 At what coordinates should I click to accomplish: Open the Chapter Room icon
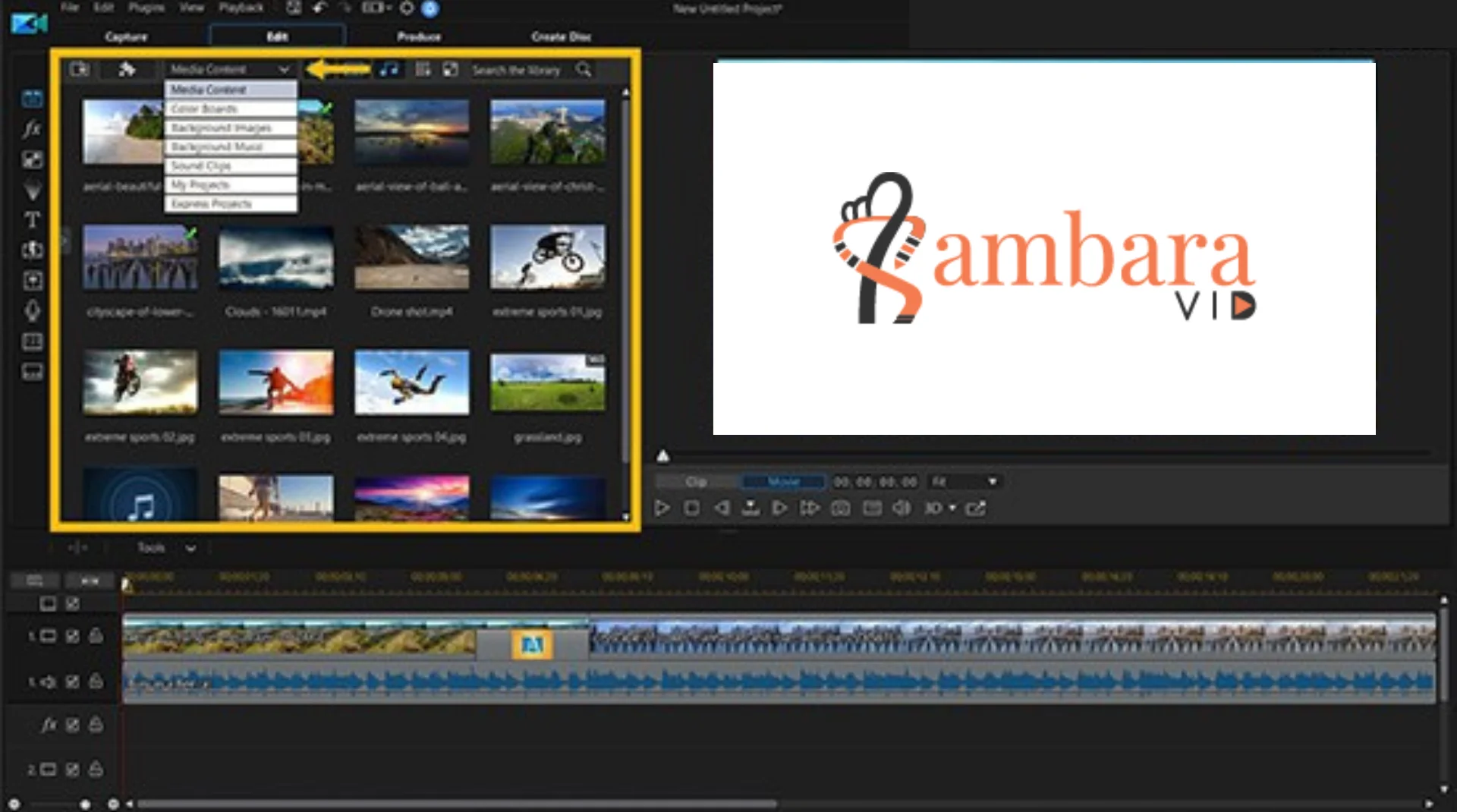32,341
